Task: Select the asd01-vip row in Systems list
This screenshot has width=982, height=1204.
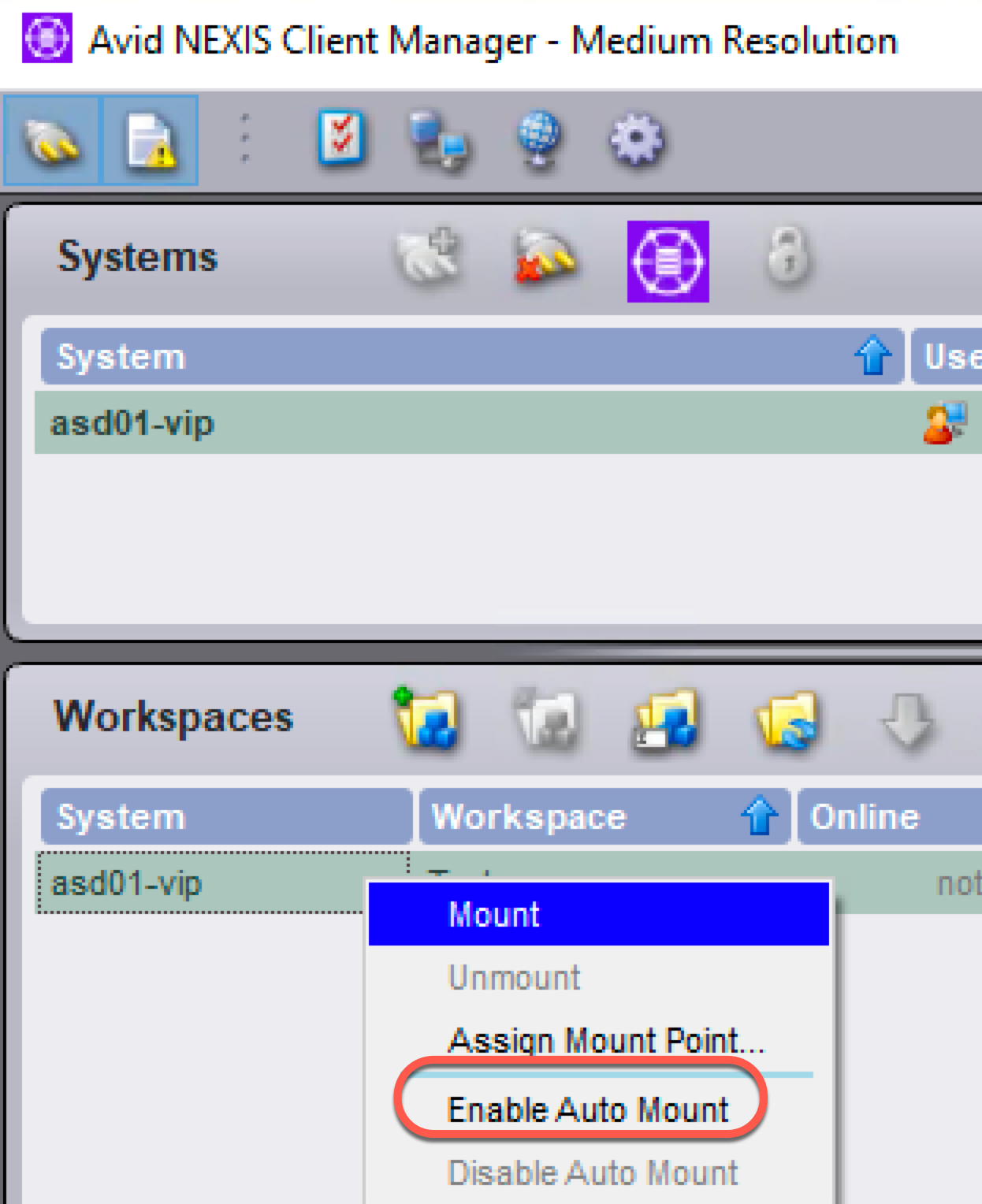Action: coord(473,424)
